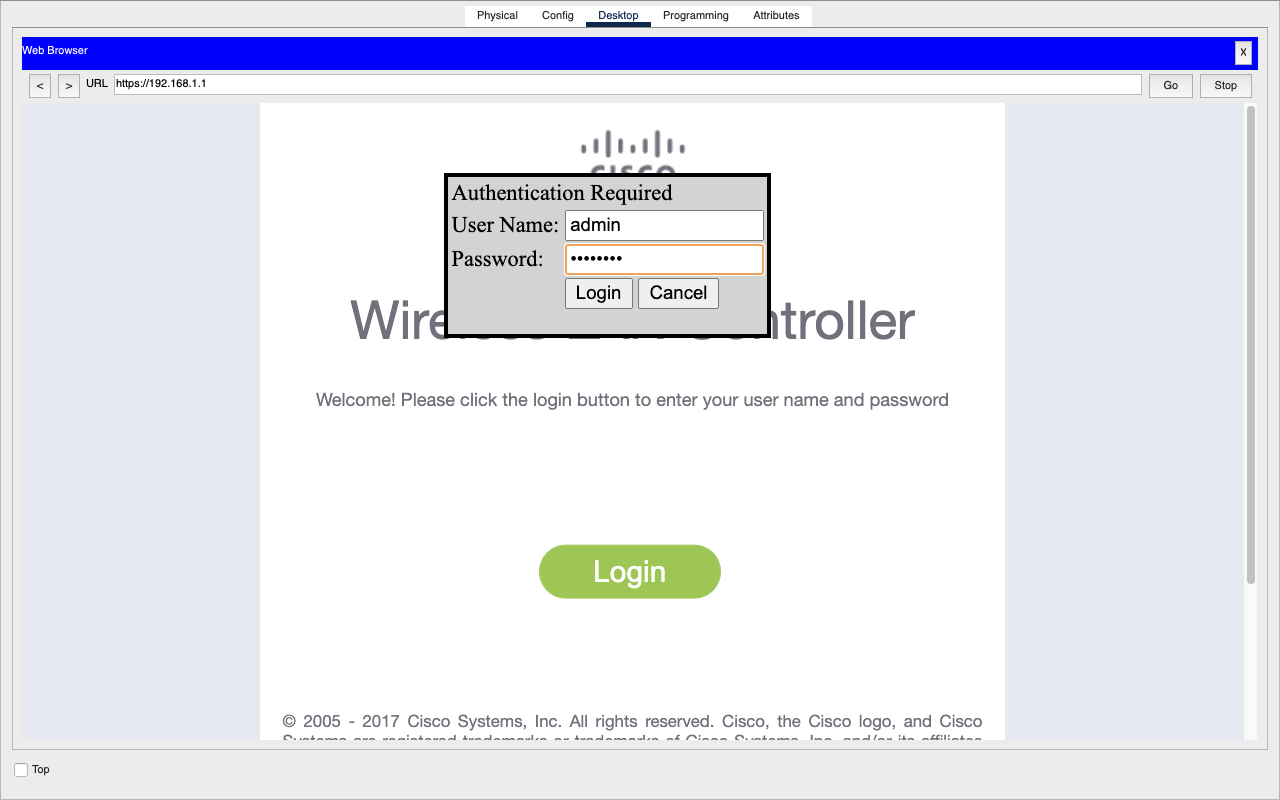Cancel the Authentication Required dialog
1280x800 pixels.
click(678, 293)
